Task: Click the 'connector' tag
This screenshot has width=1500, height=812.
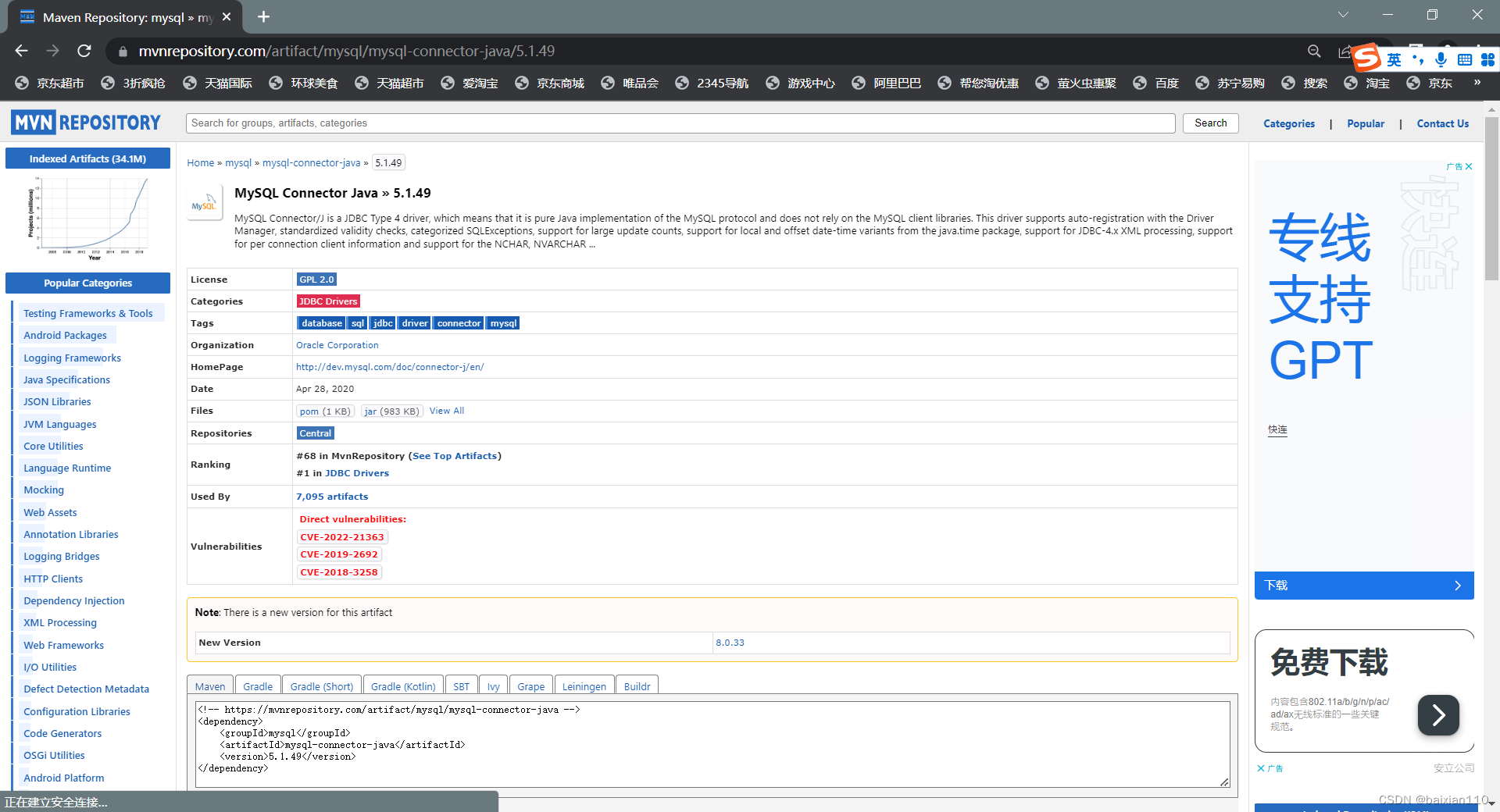Action: (459, 323)
